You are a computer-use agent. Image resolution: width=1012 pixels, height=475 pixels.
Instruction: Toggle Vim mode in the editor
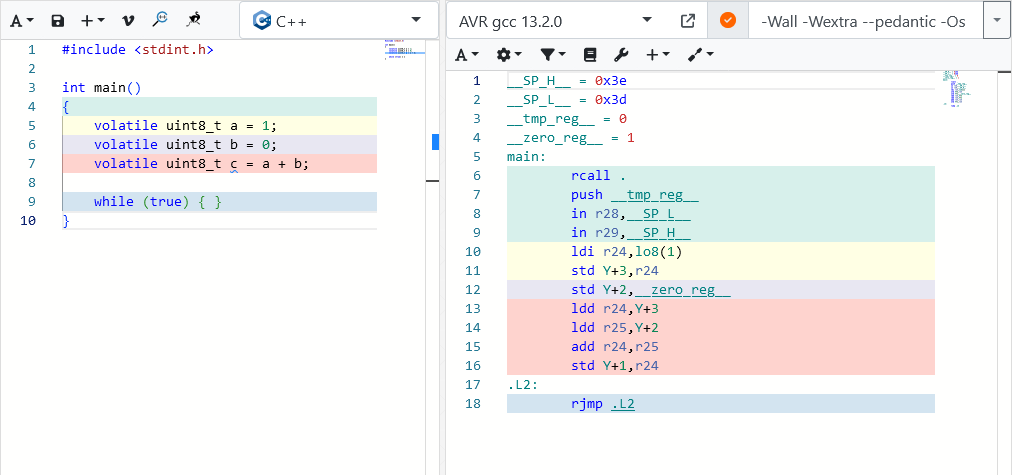coord(127,20)
